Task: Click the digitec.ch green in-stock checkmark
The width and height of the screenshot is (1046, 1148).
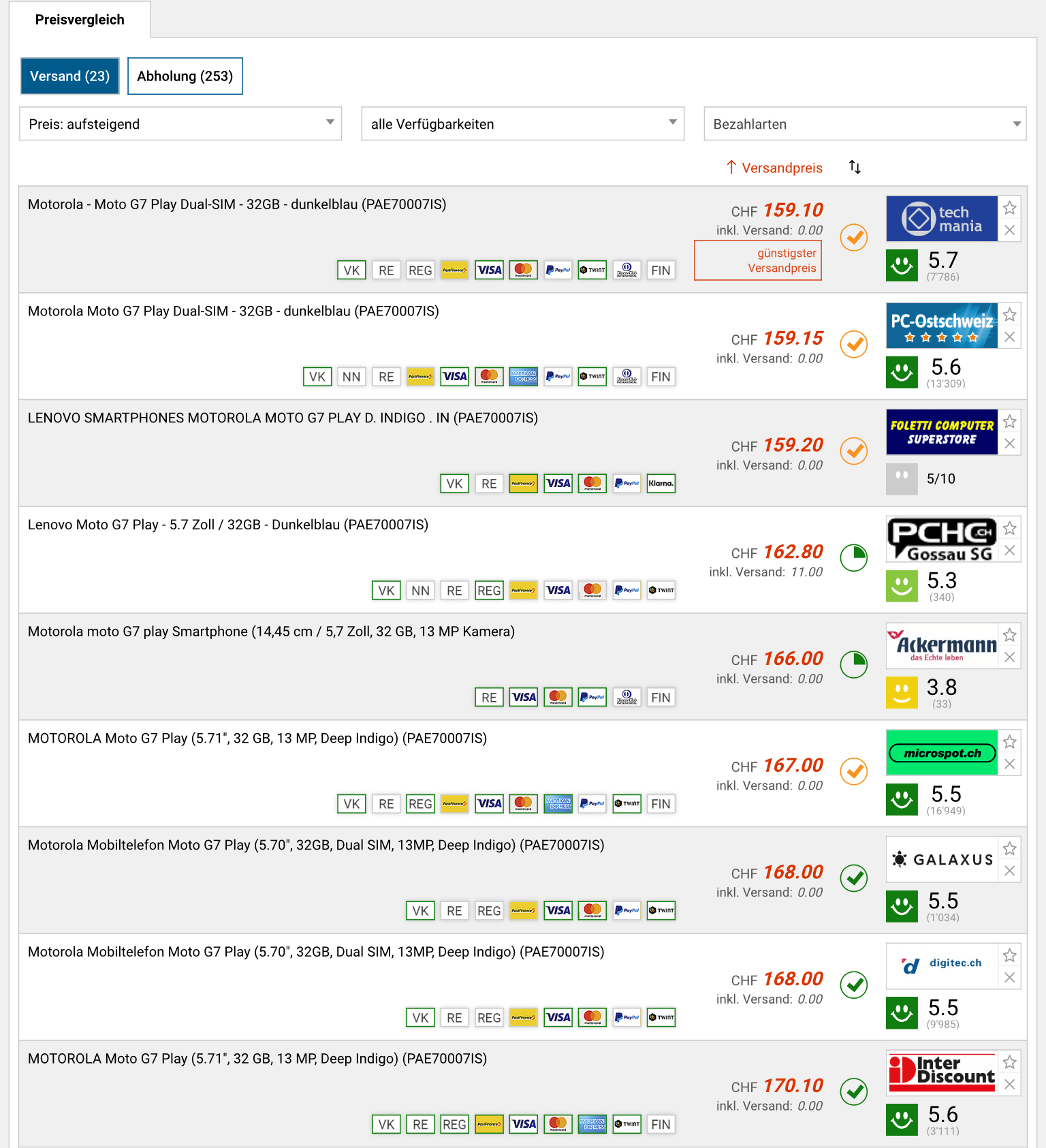Action: [853, 984]
